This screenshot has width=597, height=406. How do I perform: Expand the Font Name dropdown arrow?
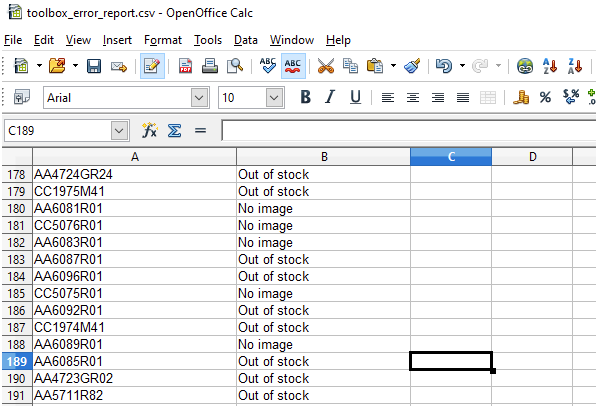pyautogui.click(x=200, y=98)
